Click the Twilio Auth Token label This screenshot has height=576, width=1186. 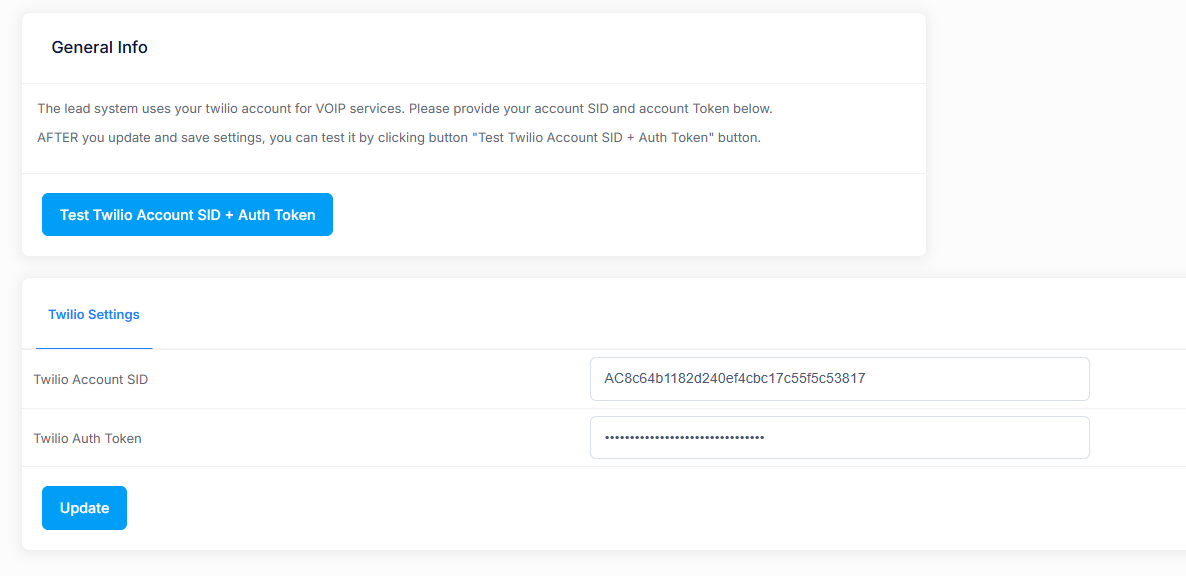[87, 438]
